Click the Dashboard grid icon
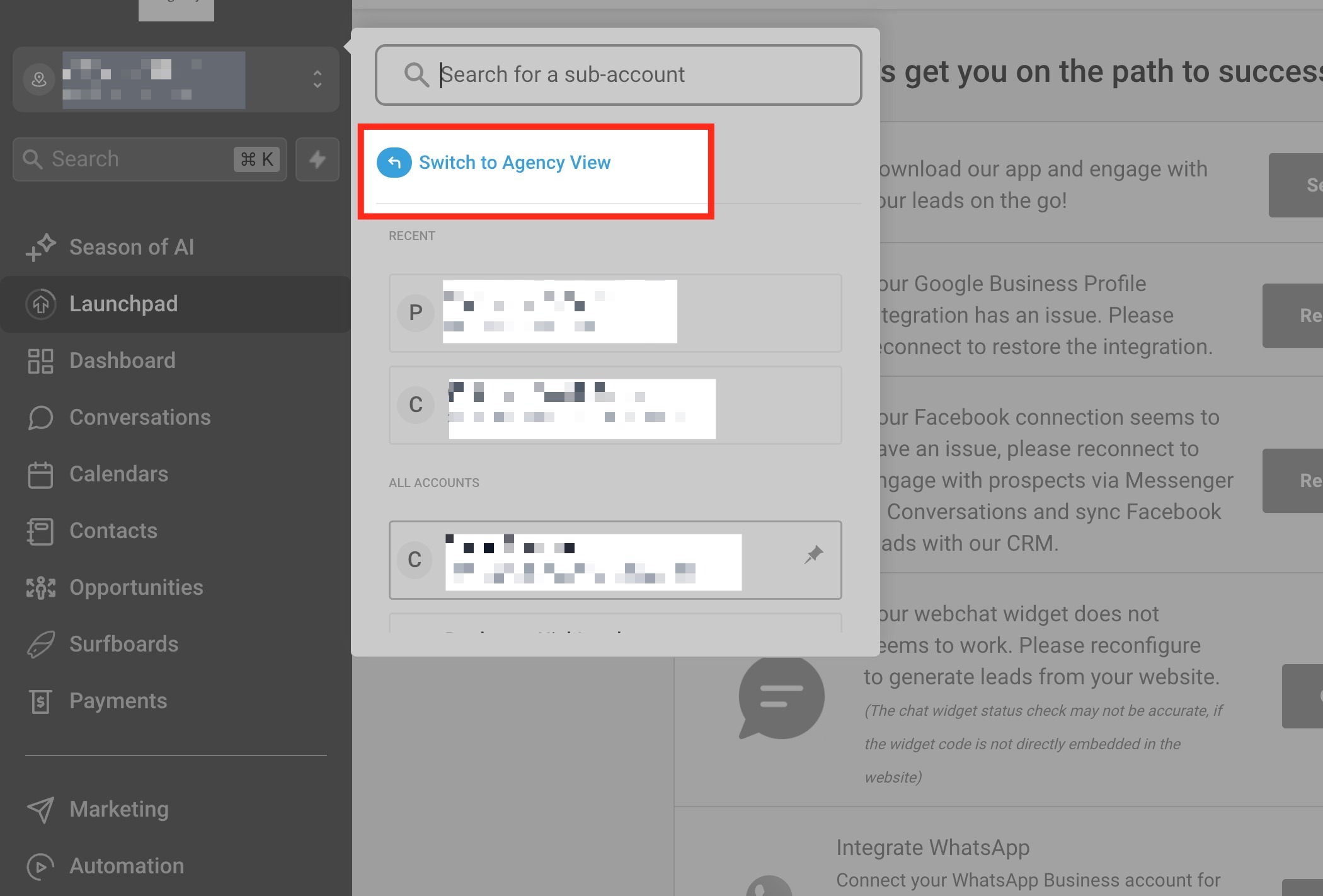The height and width of the screenshot is (896, 1323). 40,361
